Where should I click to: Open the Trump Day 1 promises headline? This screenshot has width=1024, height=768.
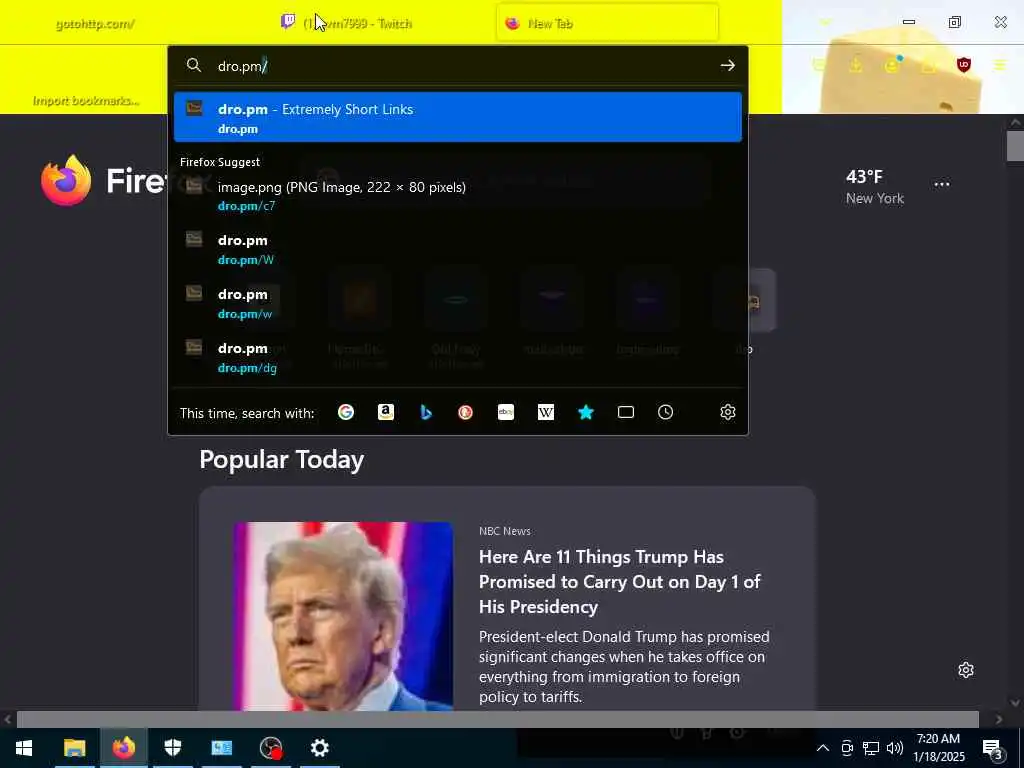[620, 582]
